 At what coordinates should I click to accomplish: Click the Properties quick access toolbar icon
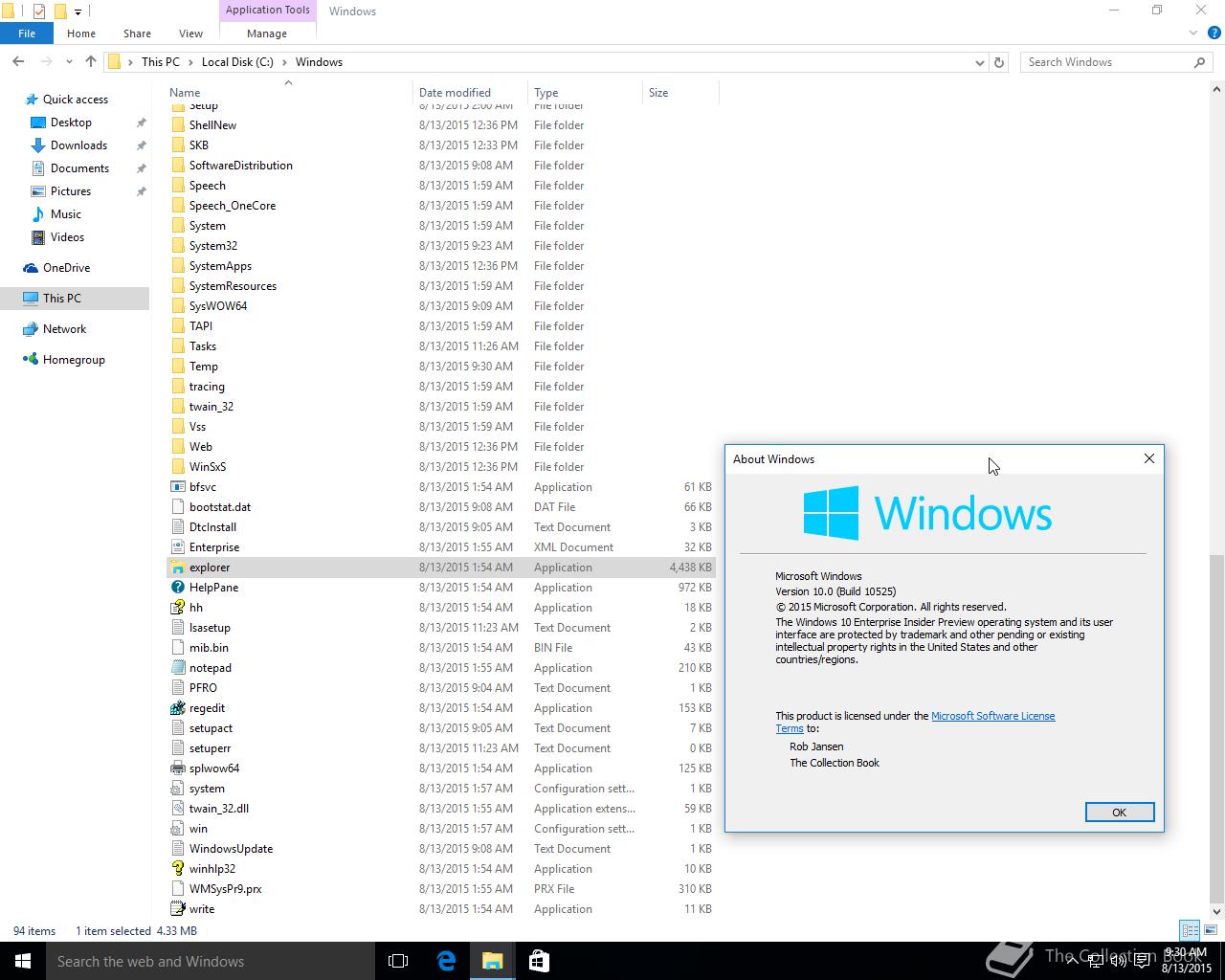point(39,11)
